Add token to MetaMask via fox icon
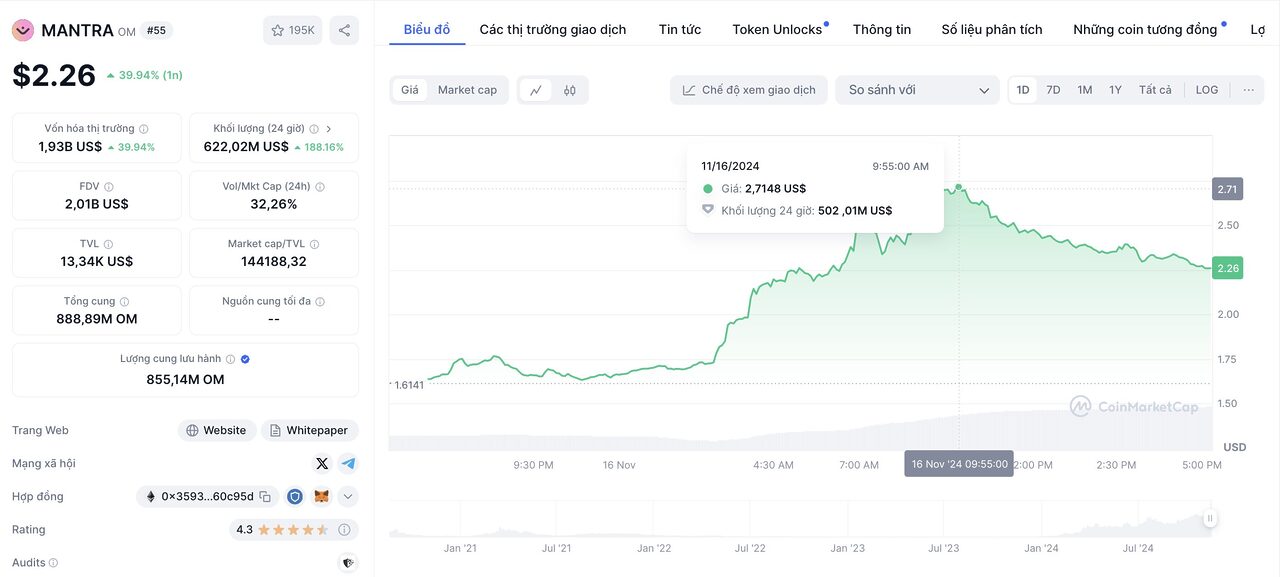 pos(321,496)
